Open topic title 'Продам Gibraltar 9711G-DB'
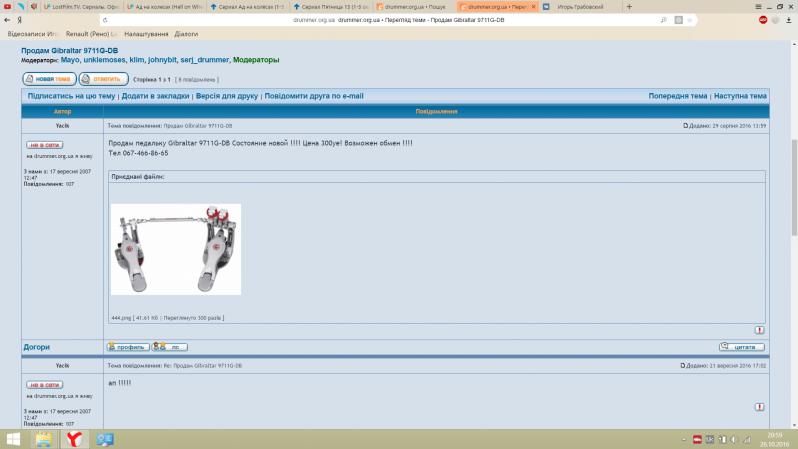 pyautogui.click(x=69, y=50)
